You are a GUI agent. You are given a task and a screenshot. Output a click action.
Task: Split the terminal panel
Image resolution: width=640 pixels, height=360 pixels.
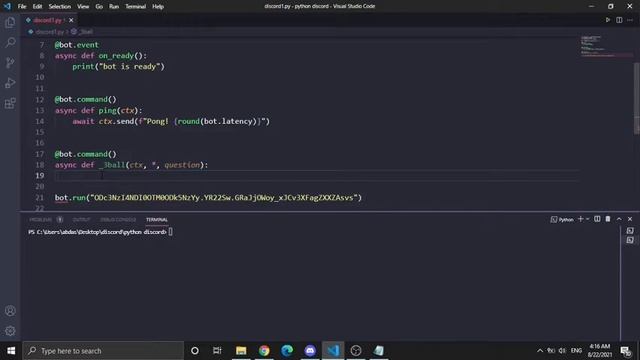point(597,219)
